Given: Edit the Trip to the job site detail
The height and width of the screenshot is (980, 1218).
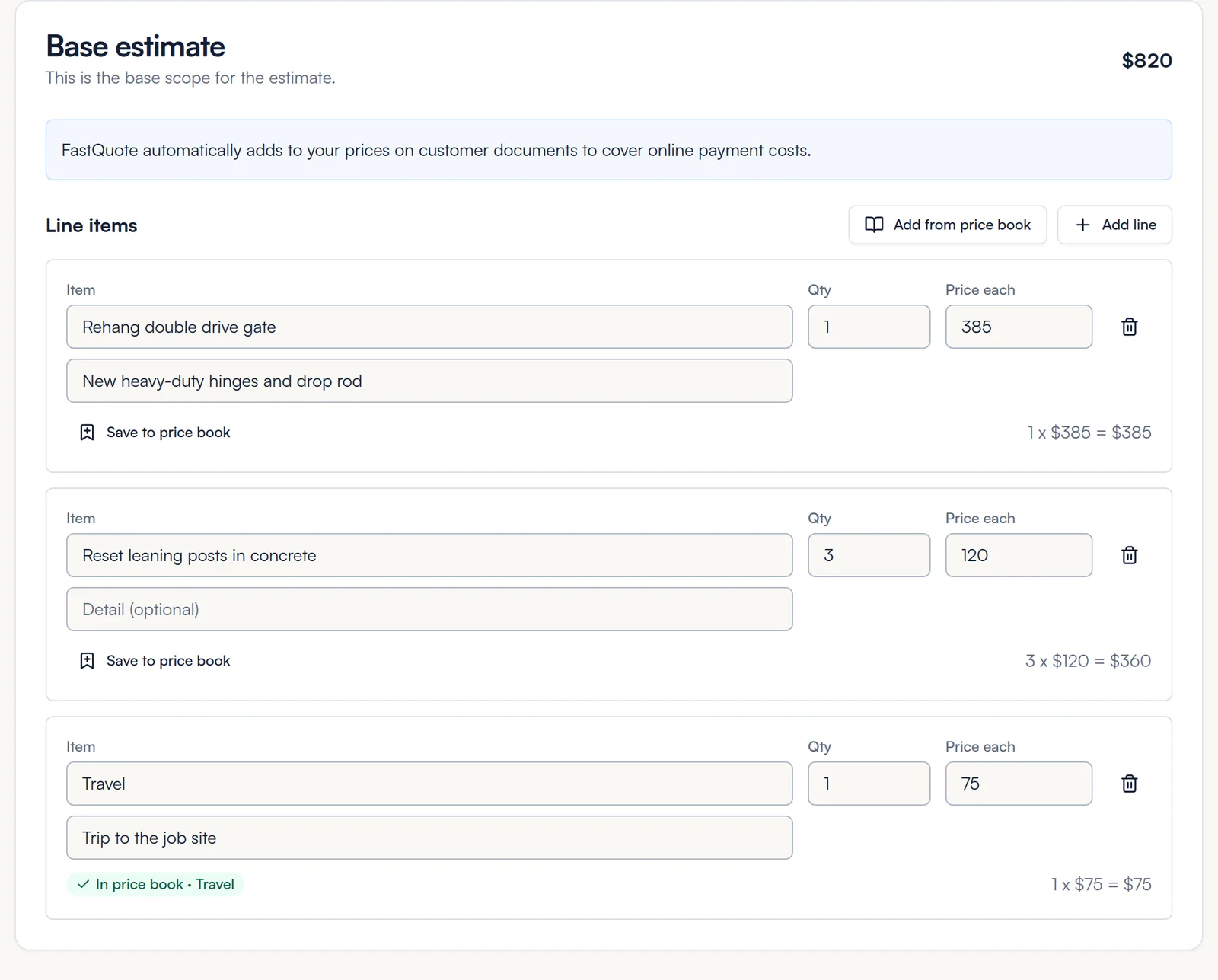Looking at the screenshot, I should click(429, 838).
